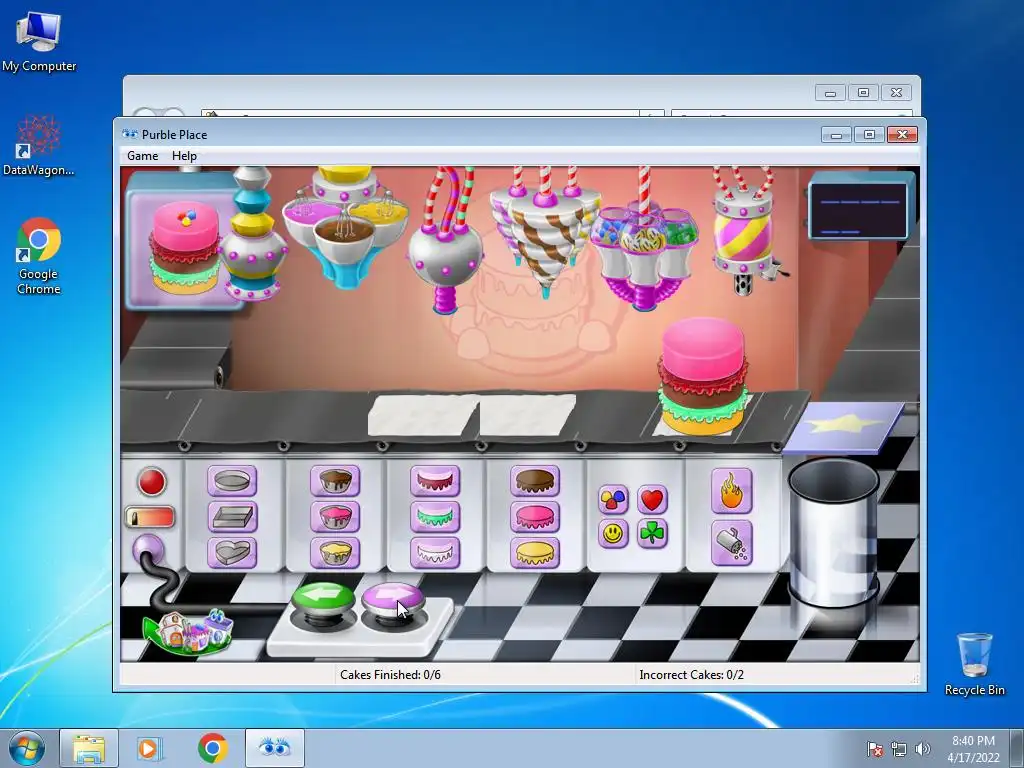1024x768 pixels.
Task: Maximize the background Explorer window
Action: pyautogui.click(x=863, y=93)
